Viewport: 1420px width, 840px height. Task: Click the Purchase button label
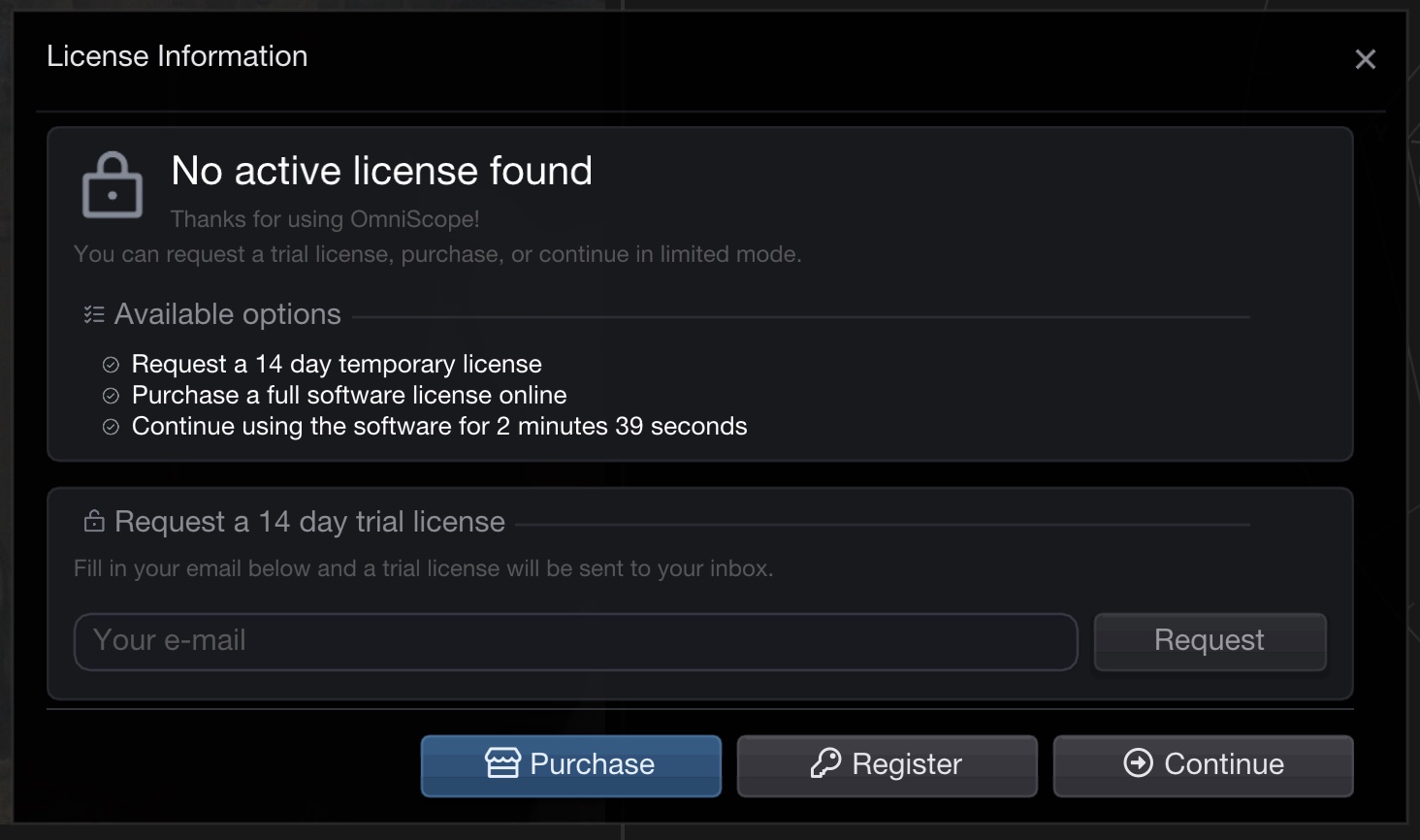click(592, 764)
